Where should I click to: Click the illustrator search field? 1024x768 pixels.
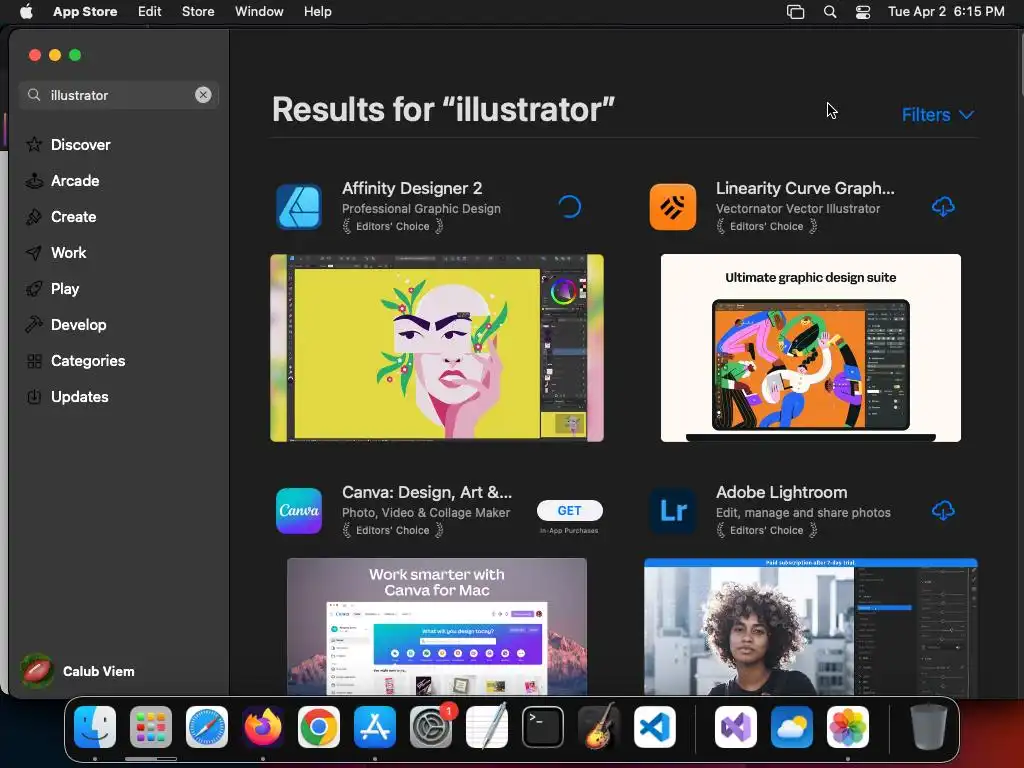tap(118, 95)
